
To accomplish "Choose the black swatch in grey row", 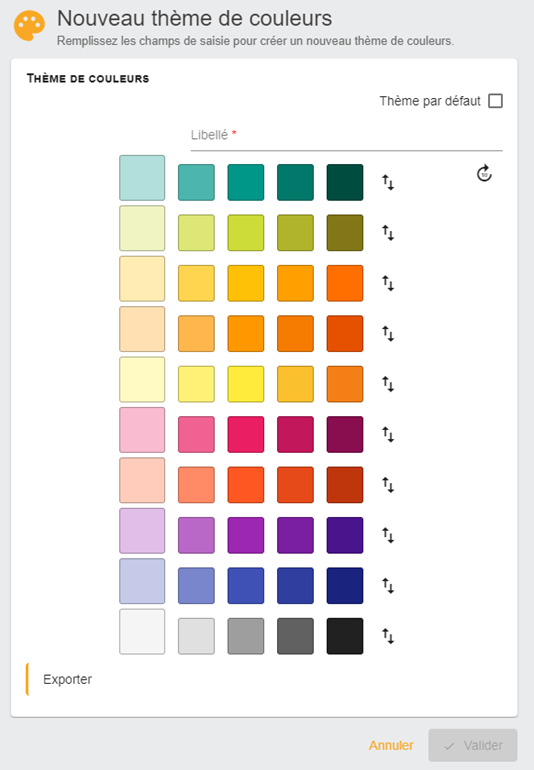I will click(345, 636).
